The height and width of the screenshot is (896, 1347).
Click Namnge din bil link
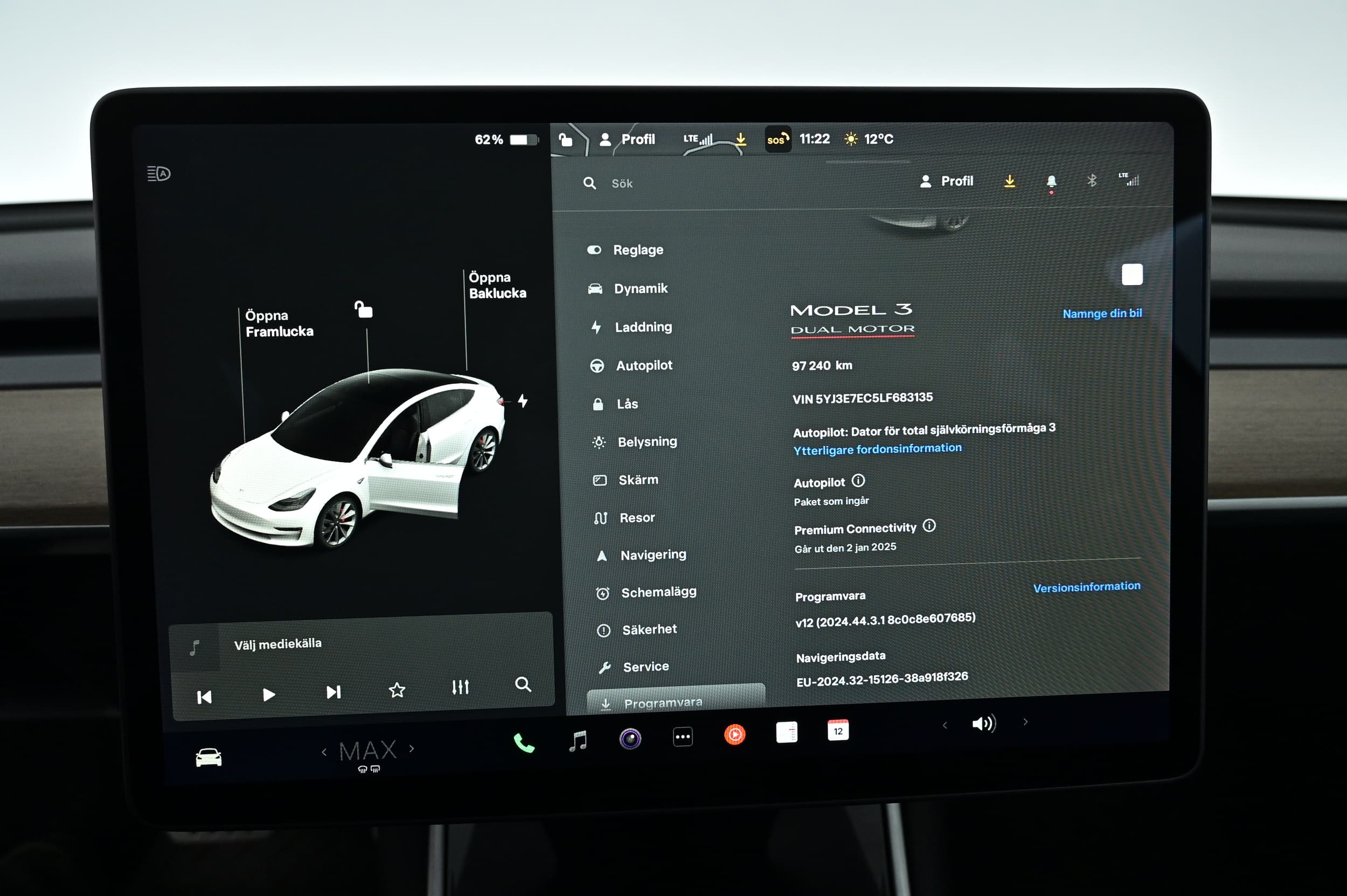coord(1102,313)
